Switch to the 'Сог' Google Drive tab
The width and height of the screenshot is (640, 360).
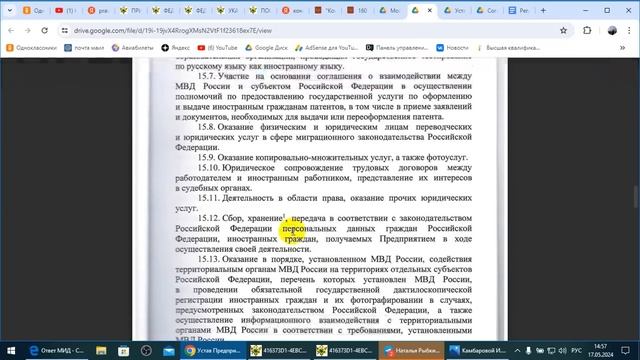(x=487, y=11)
